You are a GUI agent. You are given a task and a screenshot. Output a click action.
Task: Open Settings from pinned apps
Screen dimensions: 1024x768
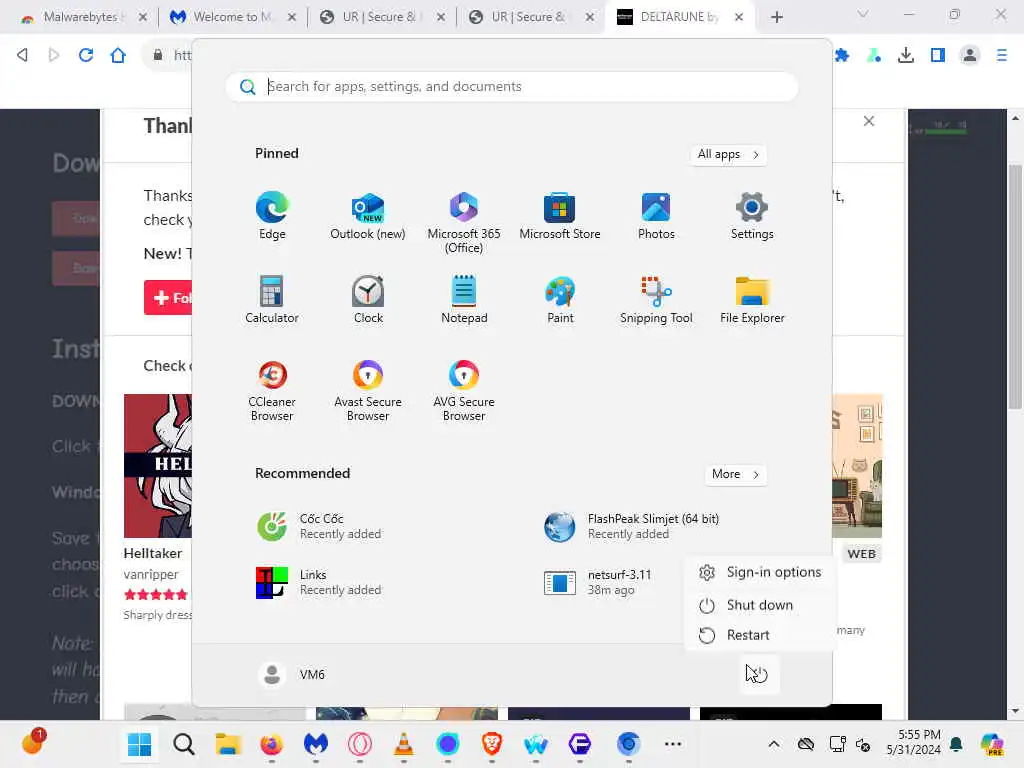[752, 216]
